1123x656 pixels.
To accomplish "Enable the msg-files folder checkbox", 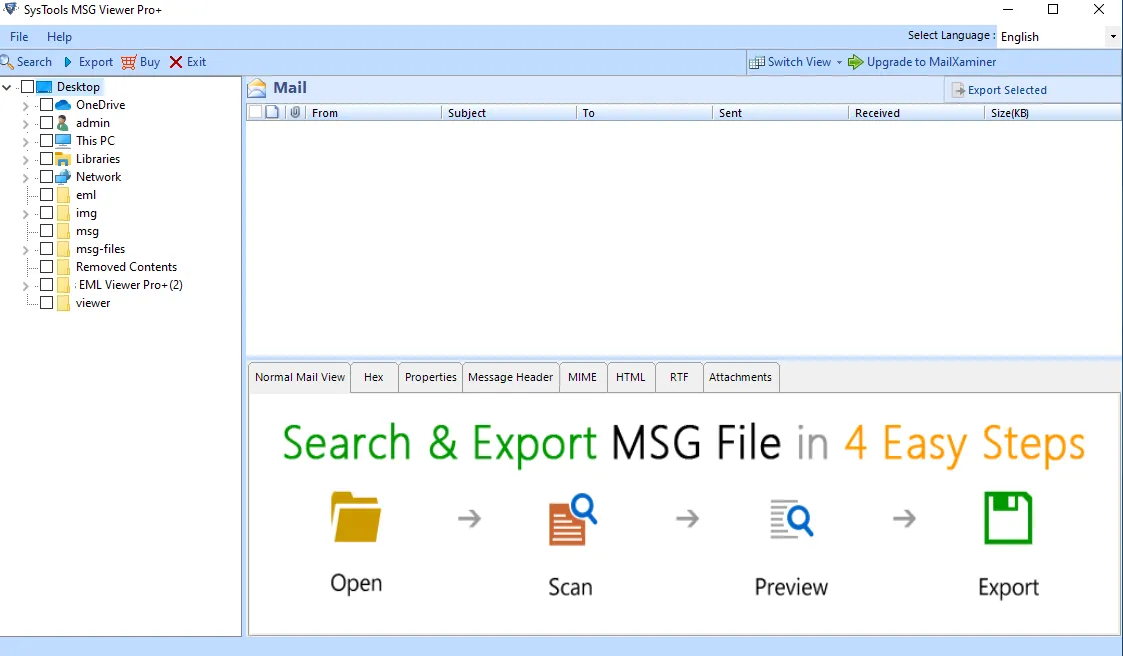I will 46,248.
